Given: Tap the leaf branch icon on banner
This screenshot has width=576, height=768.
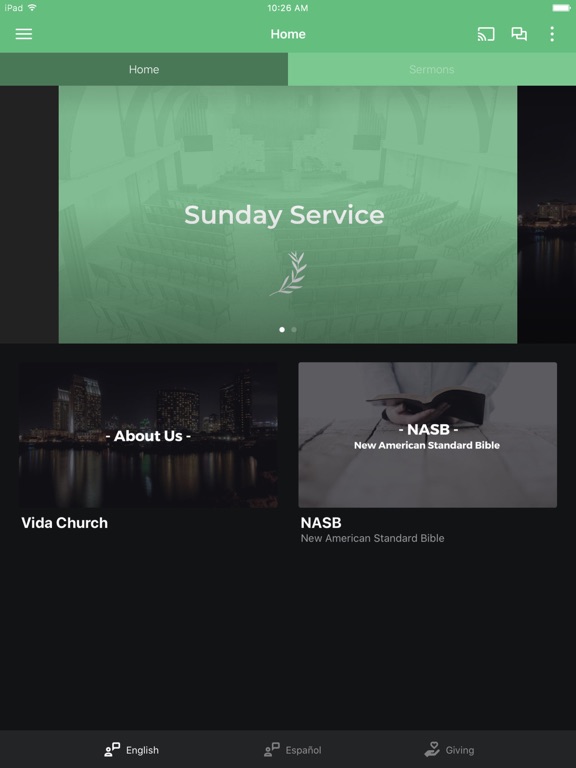Looking at the screenshot, I should 288,273.
